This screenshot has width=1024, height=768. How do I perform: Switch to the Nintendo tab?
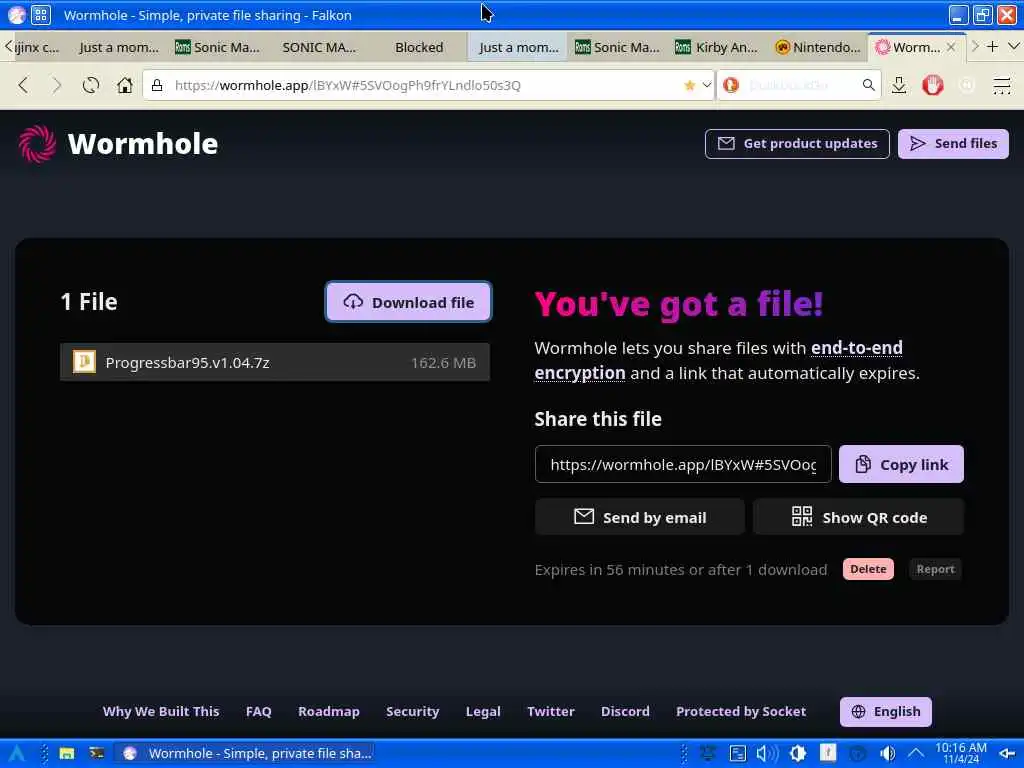click(x=818, y=47)
